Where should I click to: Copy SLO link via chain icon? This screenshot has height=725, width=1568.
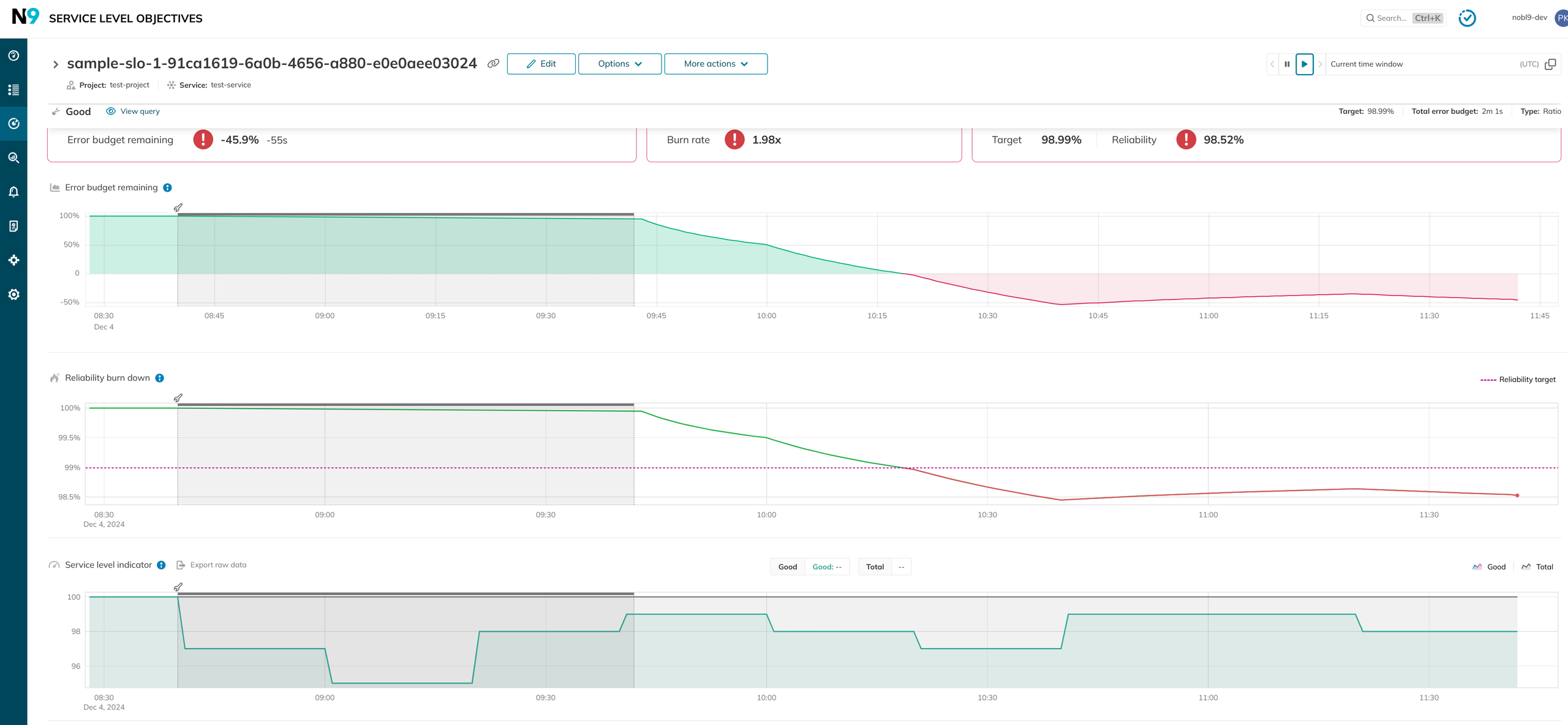click(x=493, y=64)
